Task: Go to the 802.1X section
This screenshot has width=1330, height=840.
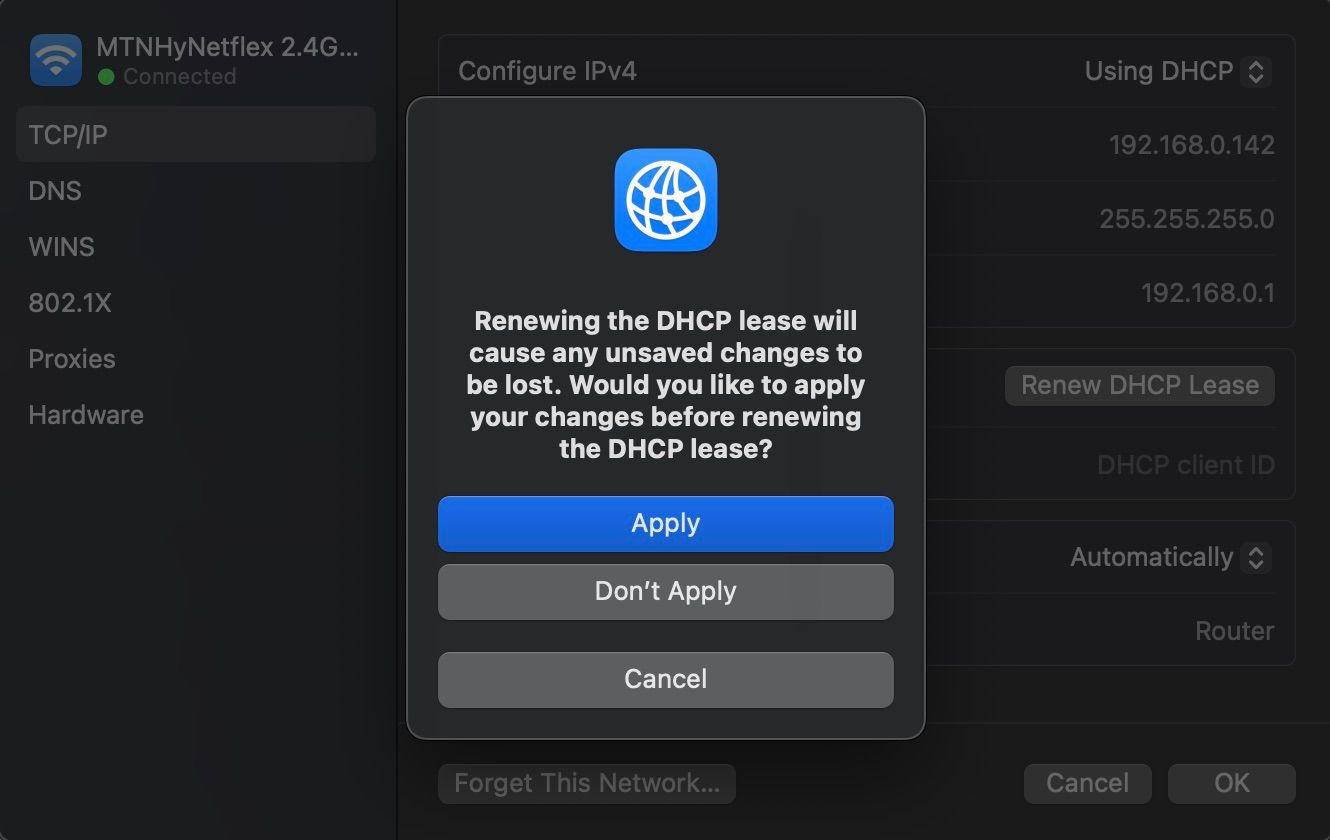Action: coord(70,303)
